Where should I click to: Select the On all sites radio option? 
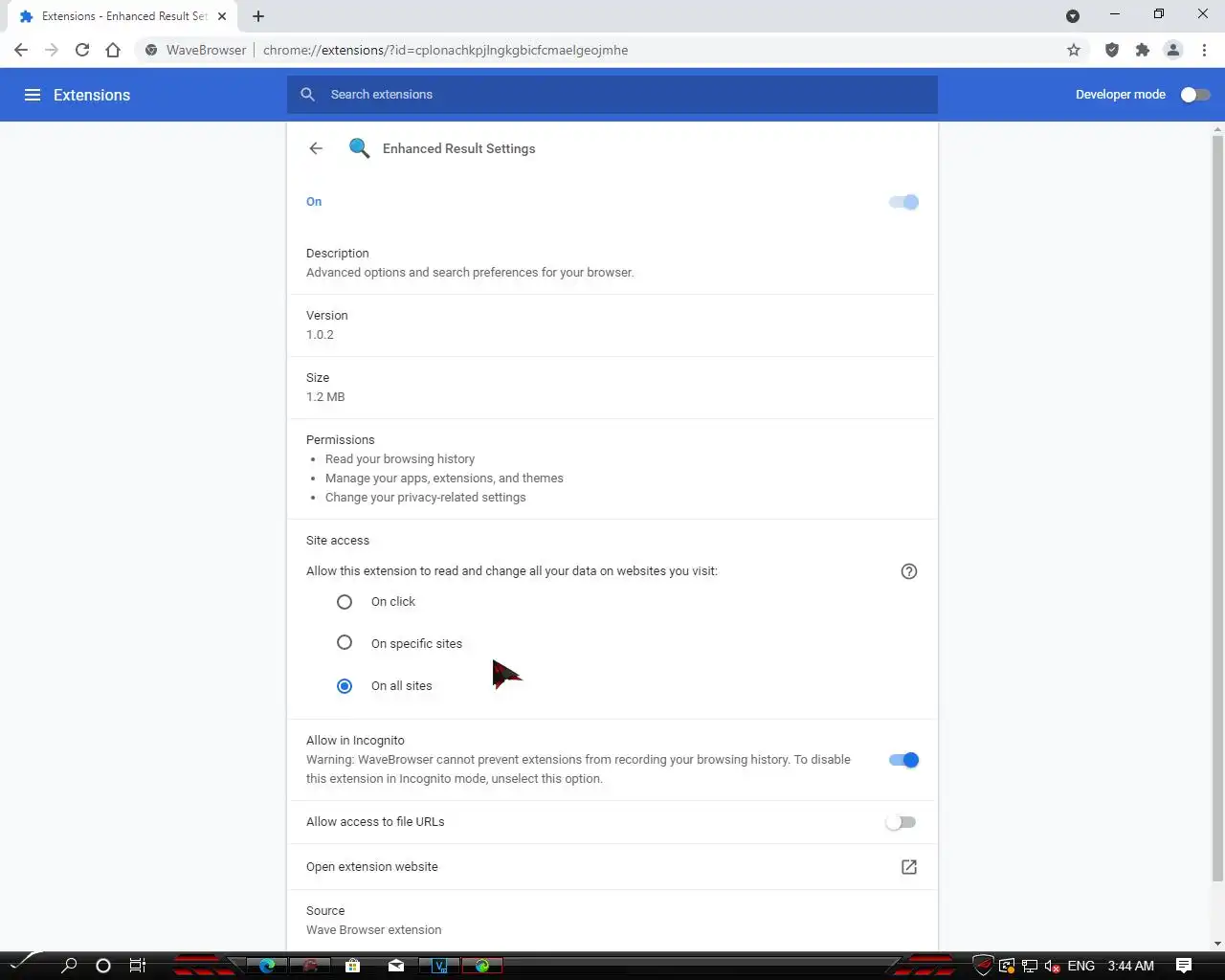coord(345,686)
